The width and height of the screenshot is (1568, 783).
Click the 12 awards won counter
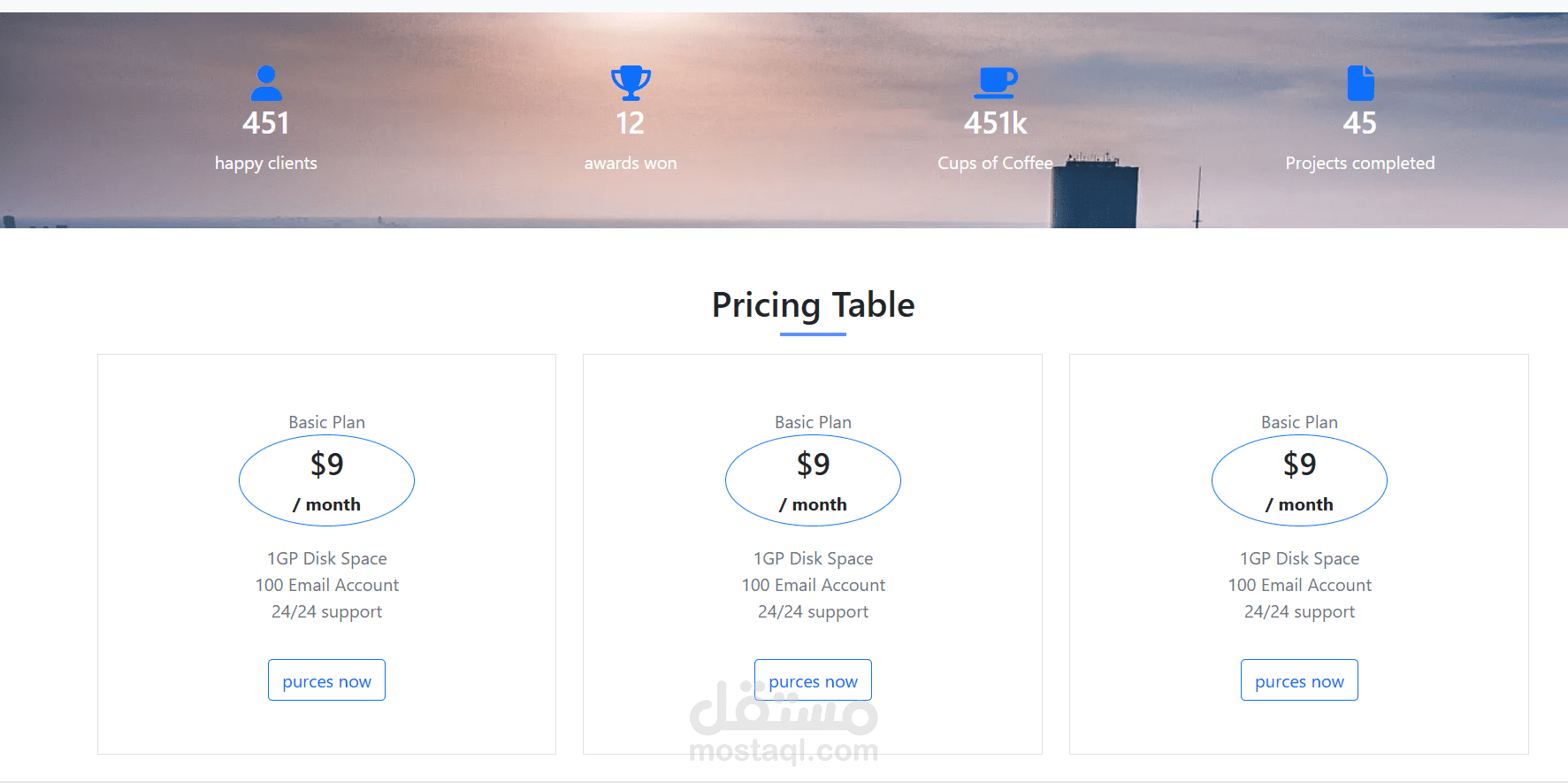[631, 123]
